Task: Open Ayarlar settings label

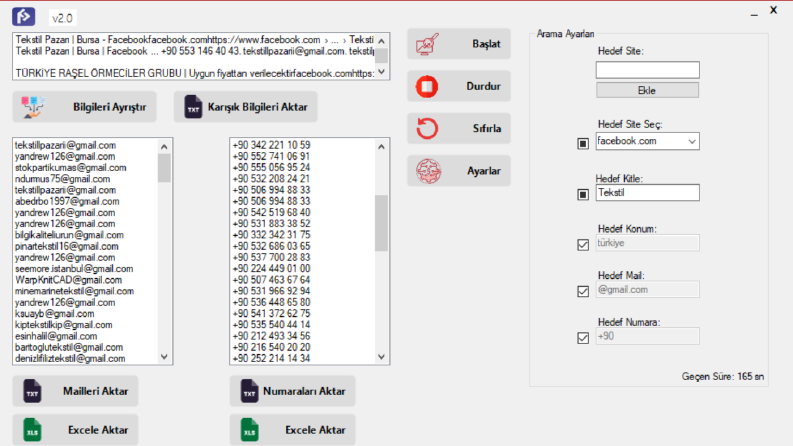Action: coord(483,171)
